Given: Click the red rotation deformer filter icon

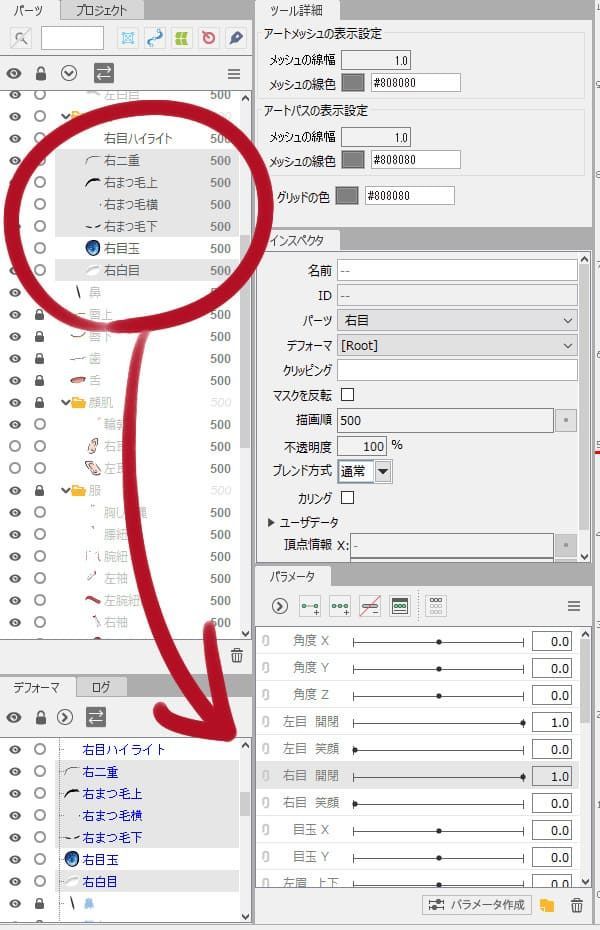Looking at the screenshot, I should click(208, 39).
